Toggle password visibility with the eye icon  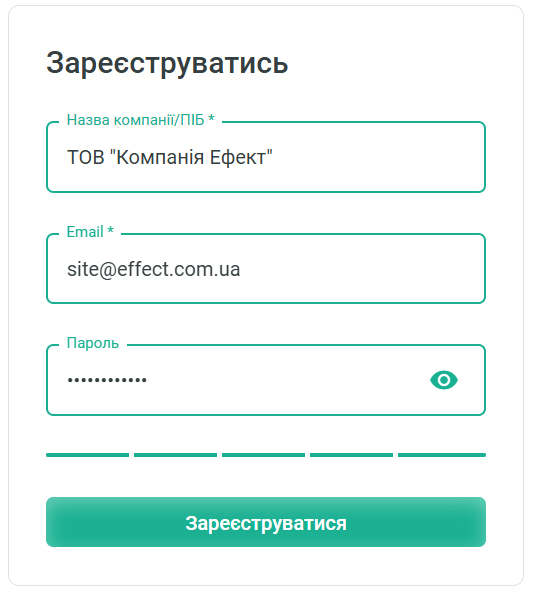coord(444,380)
